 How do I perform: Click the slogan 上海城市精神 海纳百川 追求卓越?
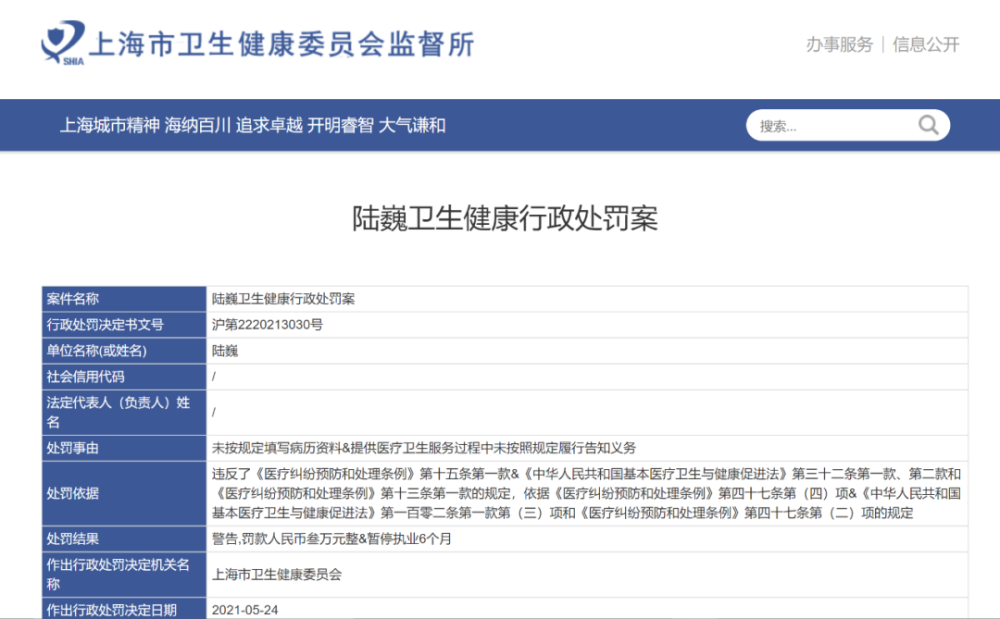181,125
